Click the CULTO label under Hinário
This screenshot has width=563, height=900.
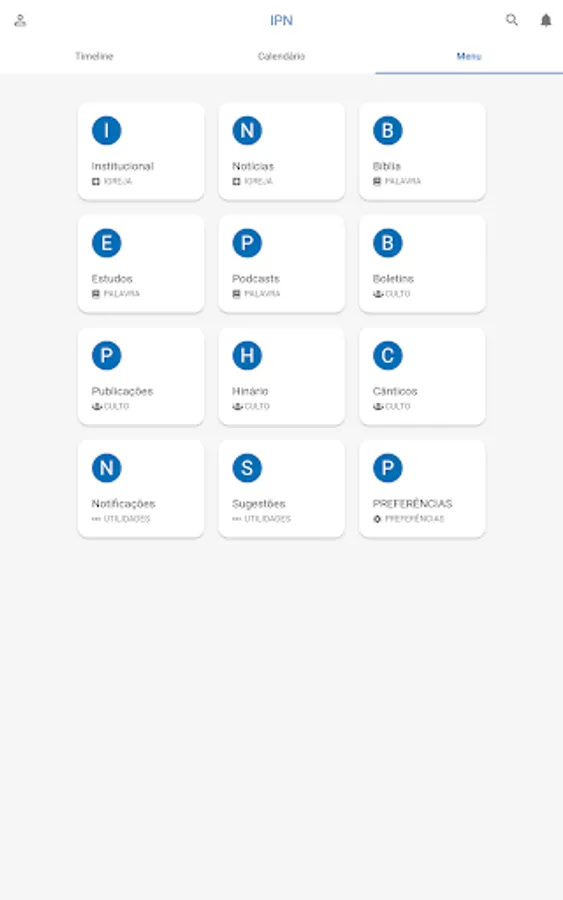(x=257, y=406)
